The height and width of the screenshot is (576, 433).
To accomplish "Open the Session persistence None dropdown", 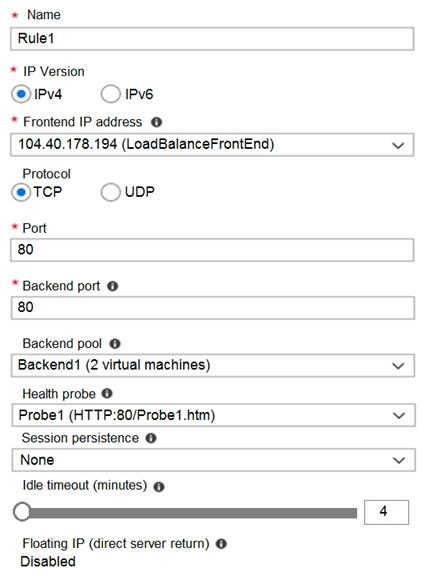I will pyautogui.click(x=213, y=460).
